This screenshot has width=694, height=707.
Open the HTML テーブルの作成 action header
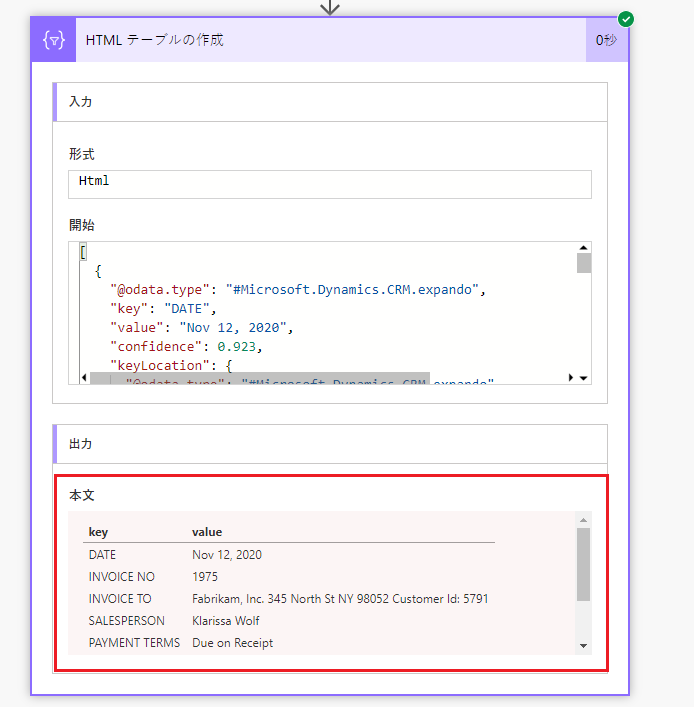331,40
